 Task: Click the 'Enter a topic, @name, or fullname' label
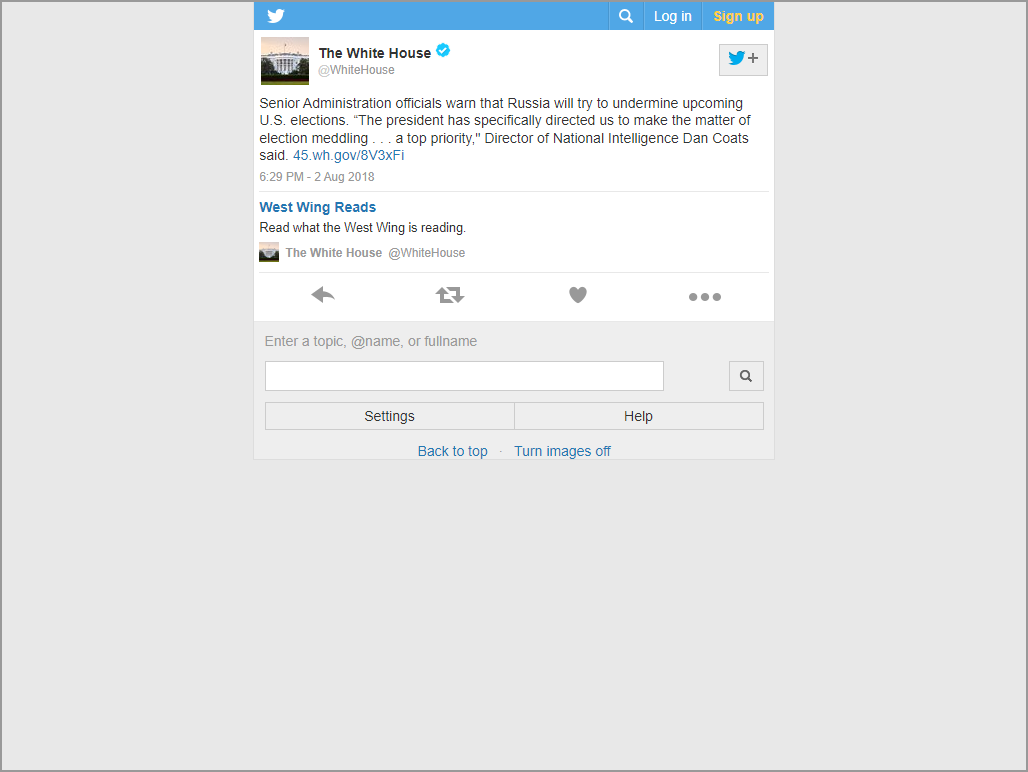(370, 341)
